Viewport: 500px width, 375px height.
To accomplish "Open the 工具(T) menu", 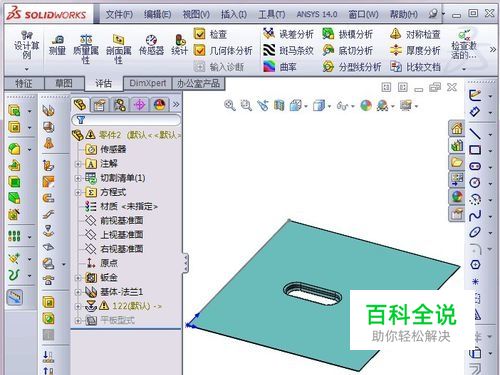I will [272, 15].
